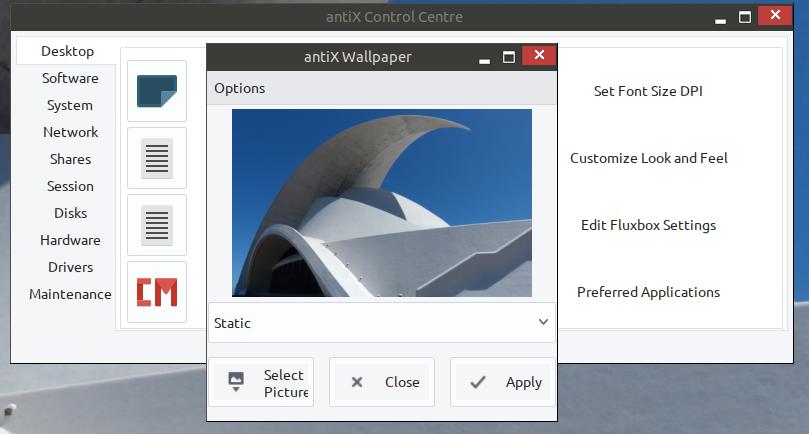The image size is (809, 434).
Task: Select the Network tab
Action: [x=70, y=132]
